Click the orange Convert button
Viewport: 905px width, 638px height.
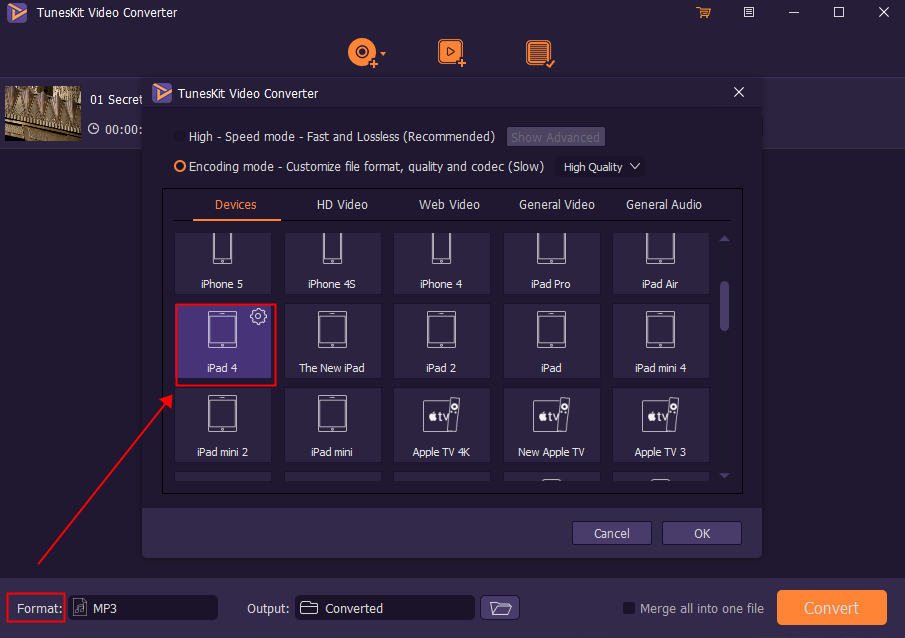(x=831, y=607)
